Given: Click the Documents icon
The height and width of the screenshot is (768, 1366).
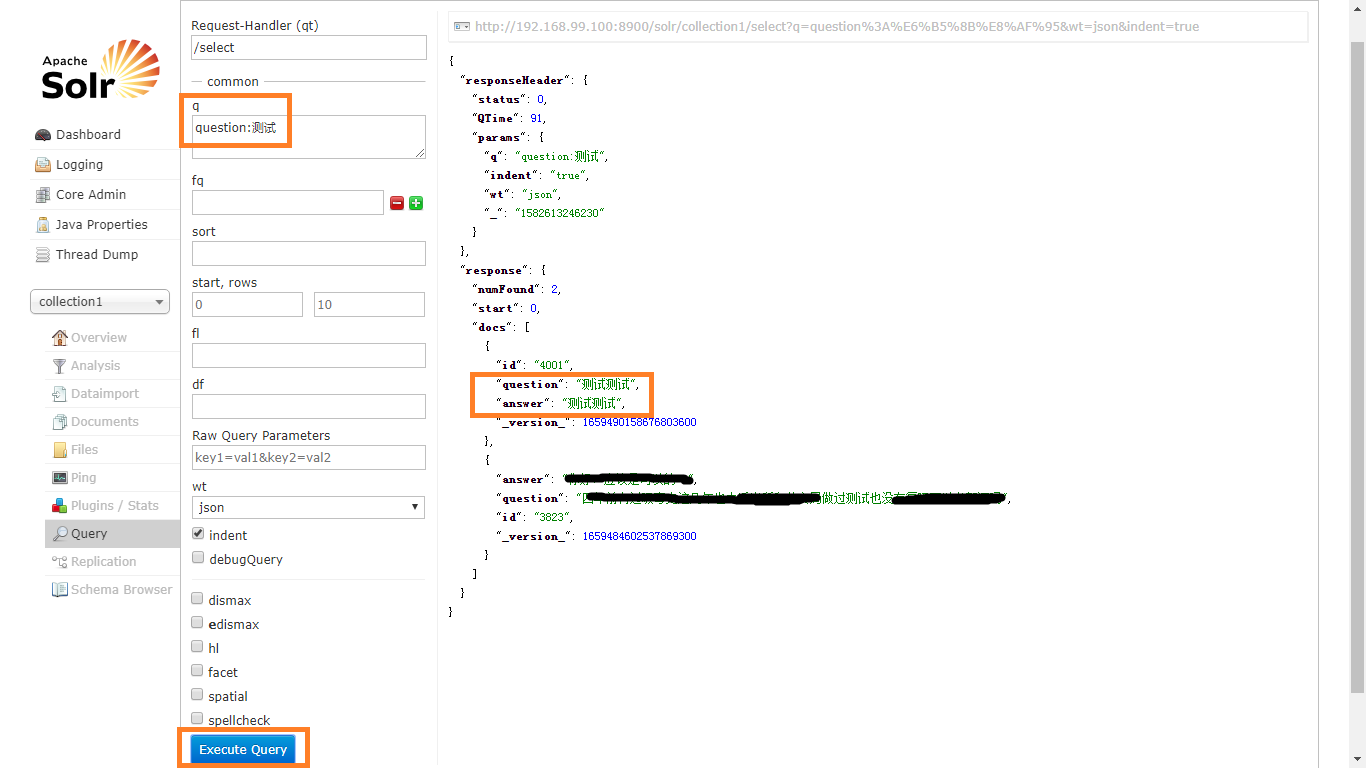Looking at the screenshot, I should pyautogui.click(x=60, y=422).
